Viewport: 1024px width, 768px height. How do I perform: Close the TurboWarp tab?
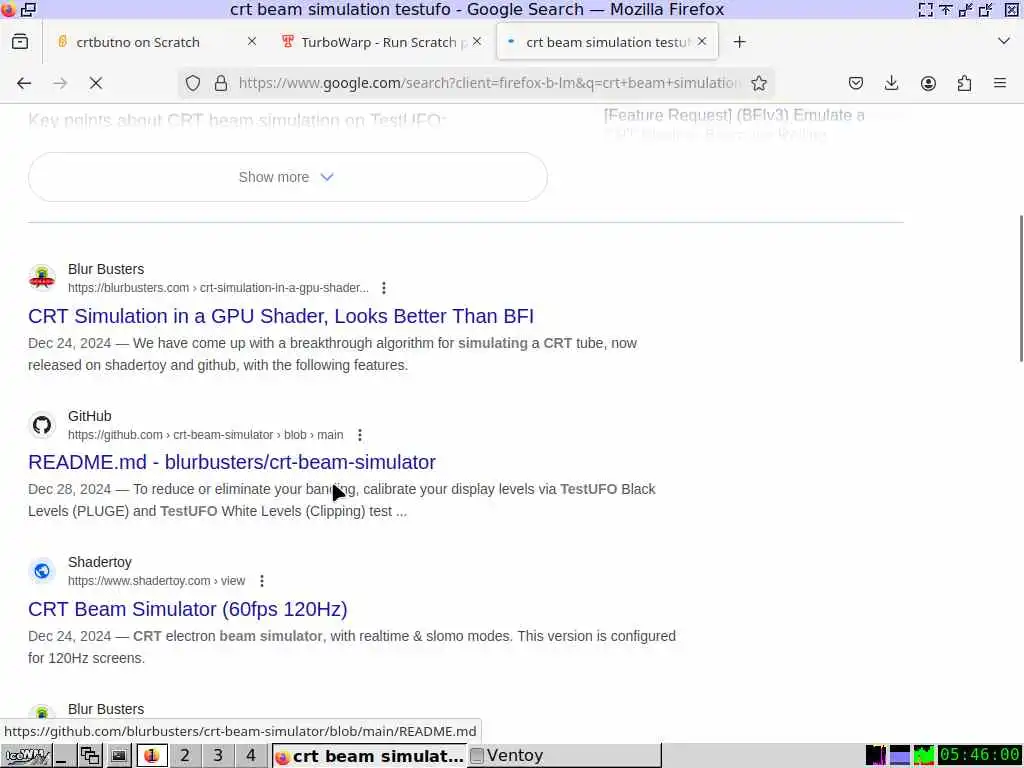click(x=477, y=41)
